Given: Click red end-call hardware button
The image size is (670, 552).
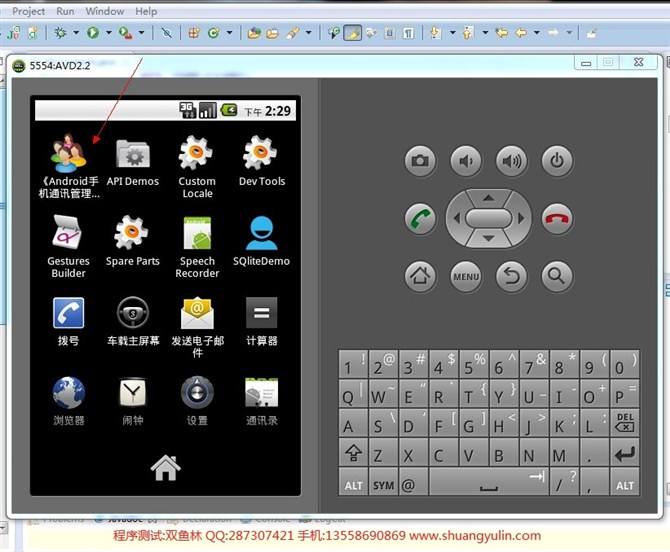Looking at the screenshot, I should coord(557,218).
